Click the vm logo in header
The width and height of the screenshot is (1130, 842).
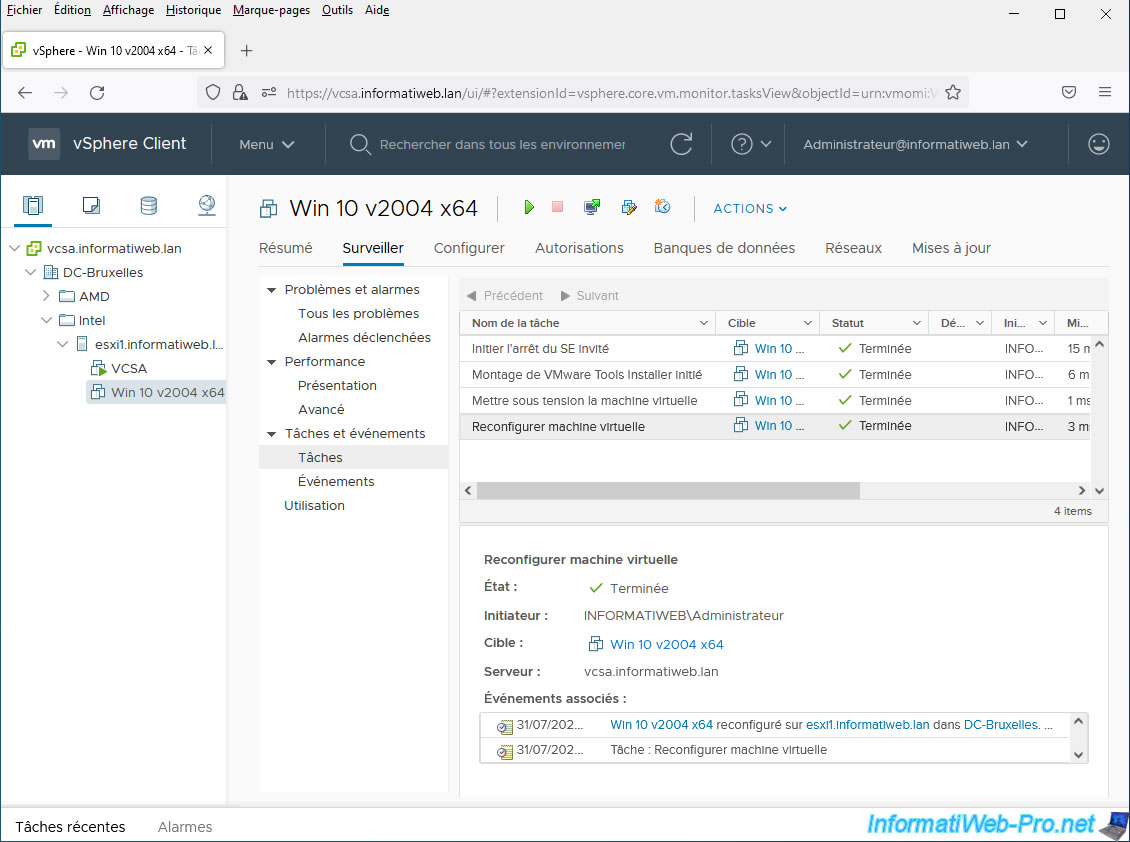pos(44,143)
